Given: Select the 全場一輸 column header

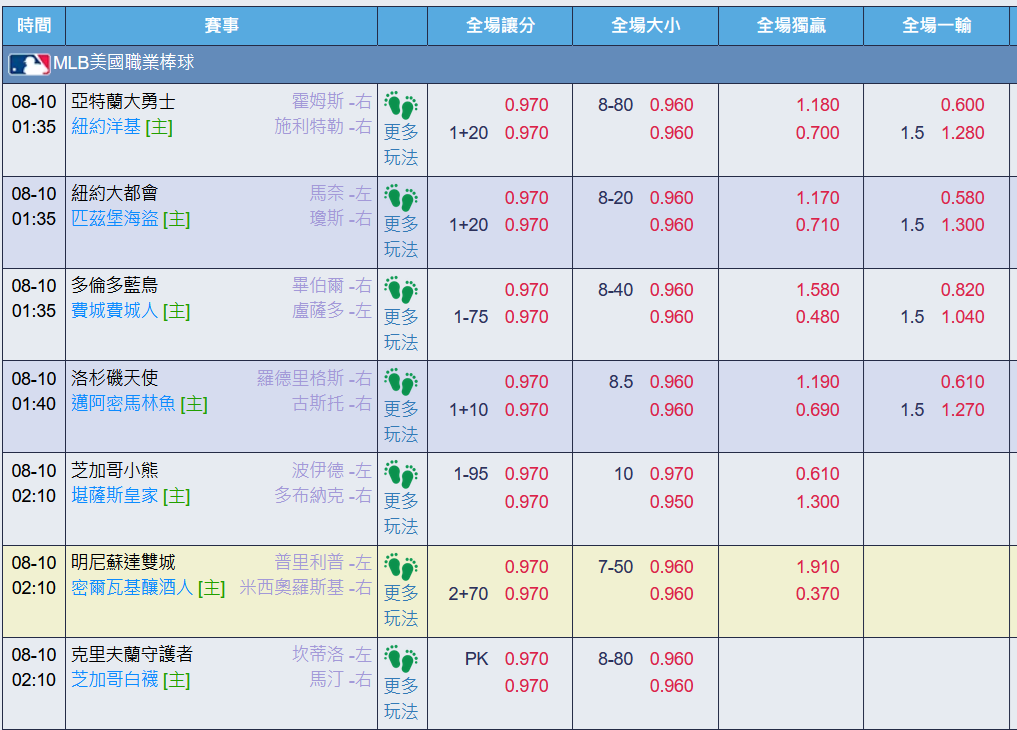Looking at the screenshot, I should tap(936, 25).
